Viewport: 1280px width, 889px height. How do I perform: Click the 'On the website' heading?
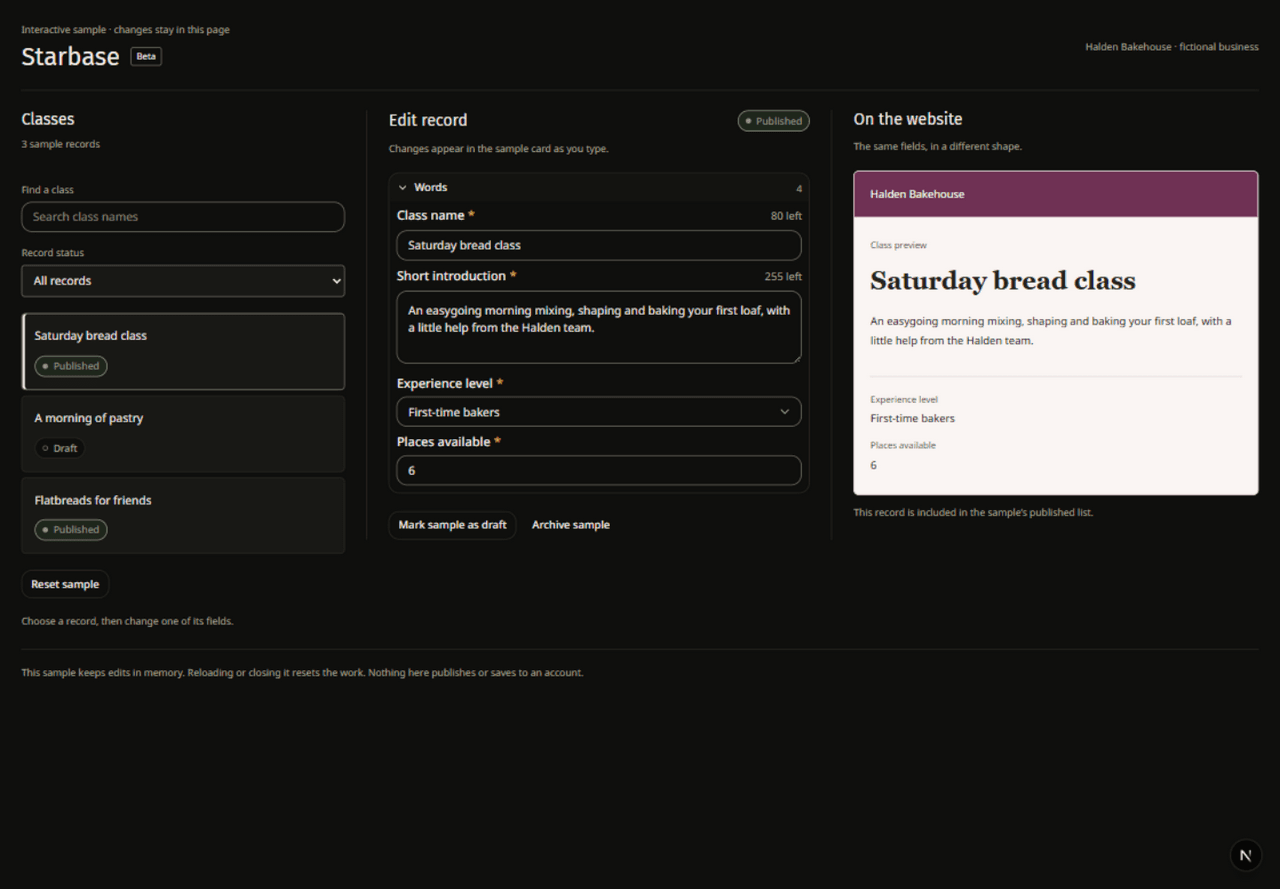pyautogui.click(x=908, y=119)
